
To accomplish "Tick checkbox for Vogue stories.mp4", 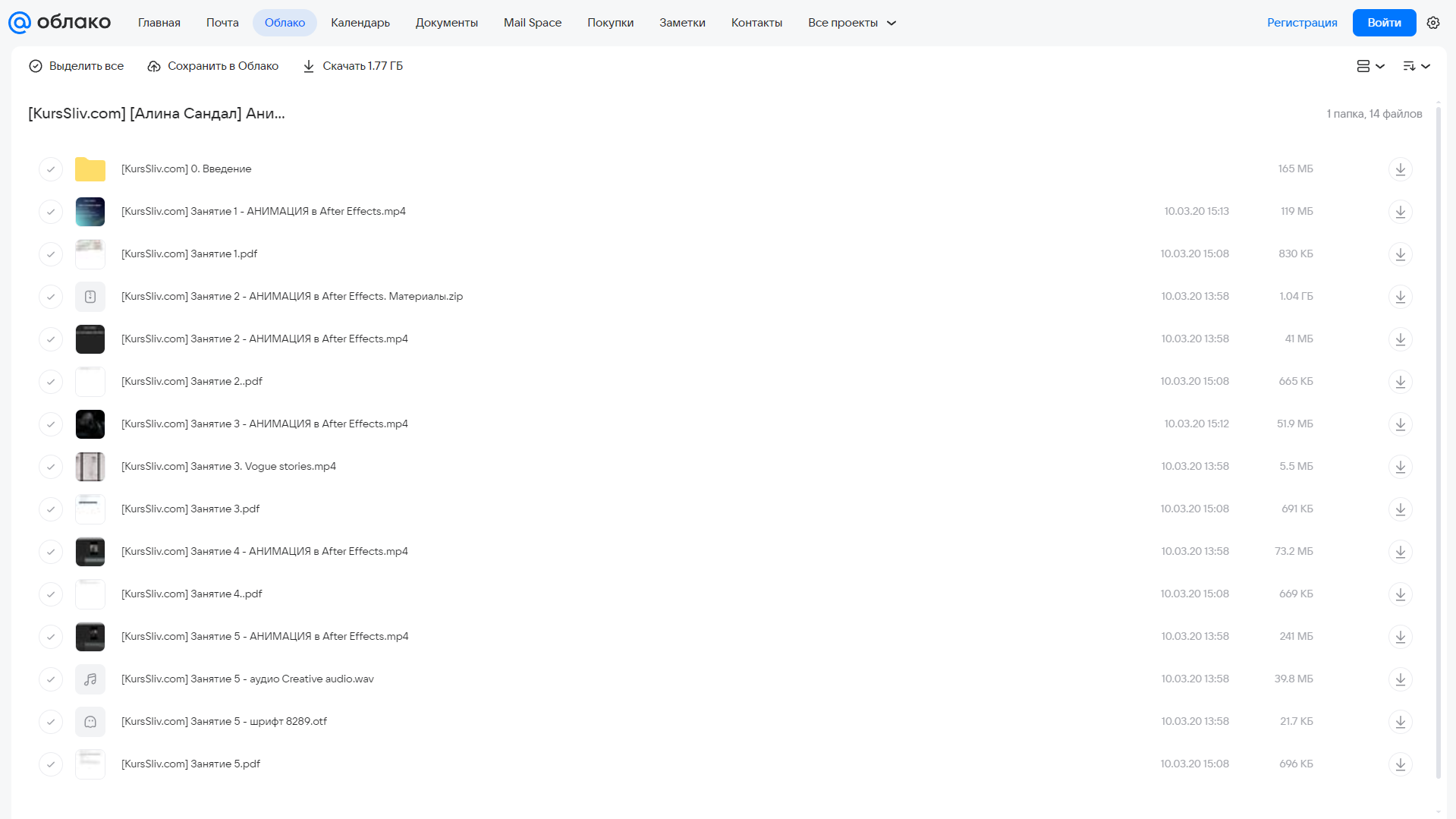I will point(51,467).
